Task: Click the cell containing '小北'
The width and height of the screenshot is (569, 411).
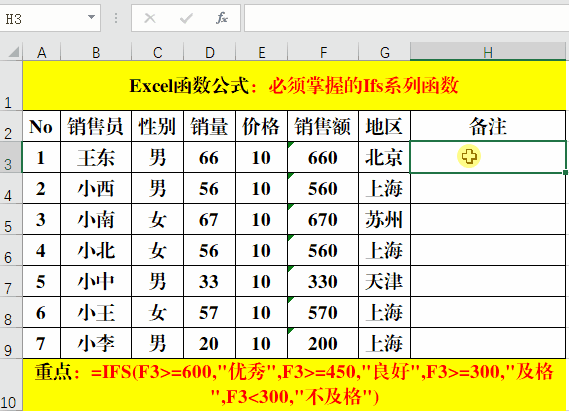Action: pyautogui.click(x=96, y=250)
